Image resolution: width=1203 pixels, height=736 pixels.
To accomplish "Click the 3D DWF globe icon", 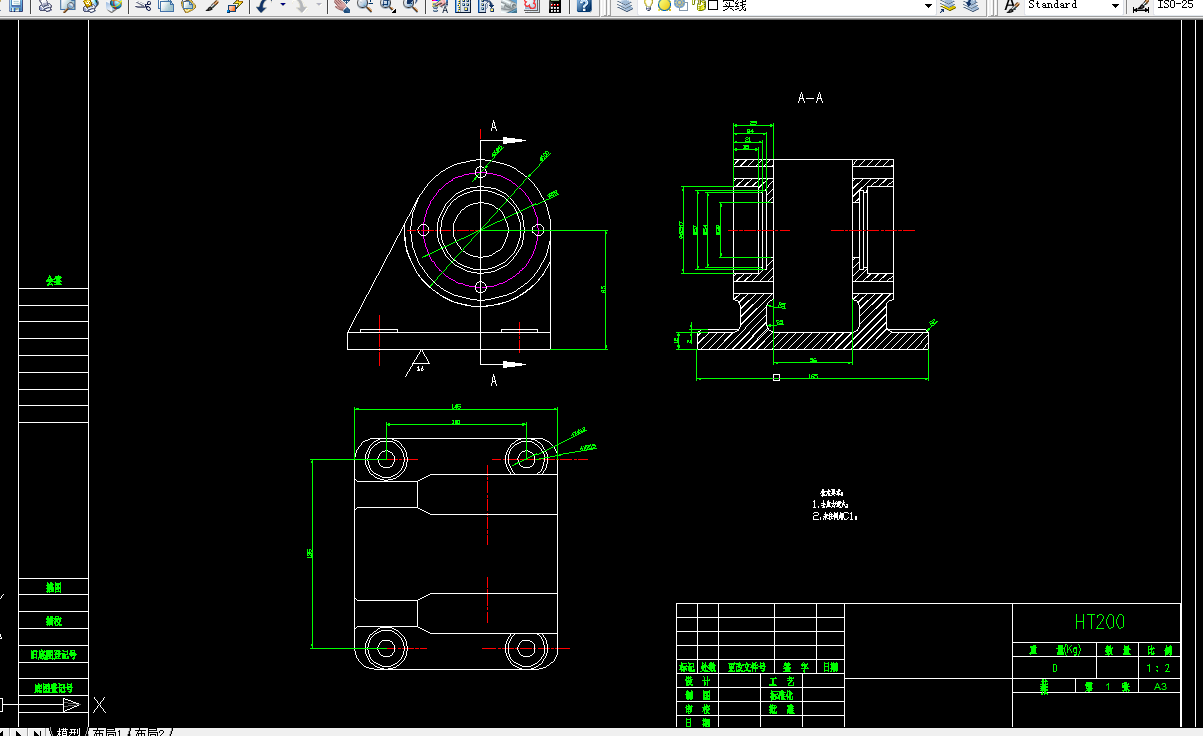I will (x=113, y=6).
